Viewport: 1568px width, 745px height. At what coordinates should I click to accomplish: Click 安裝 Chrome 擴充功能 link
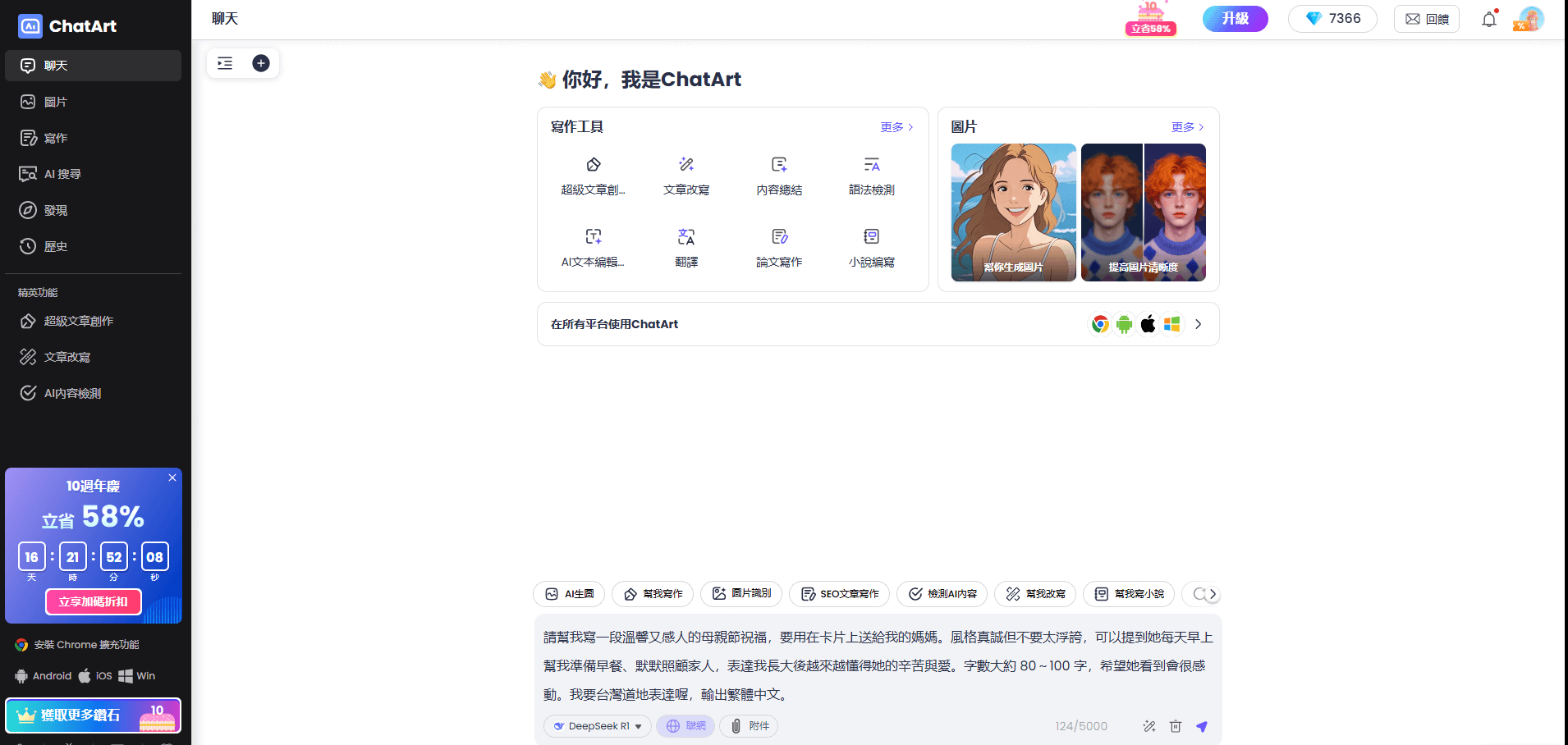coord(77,645)
